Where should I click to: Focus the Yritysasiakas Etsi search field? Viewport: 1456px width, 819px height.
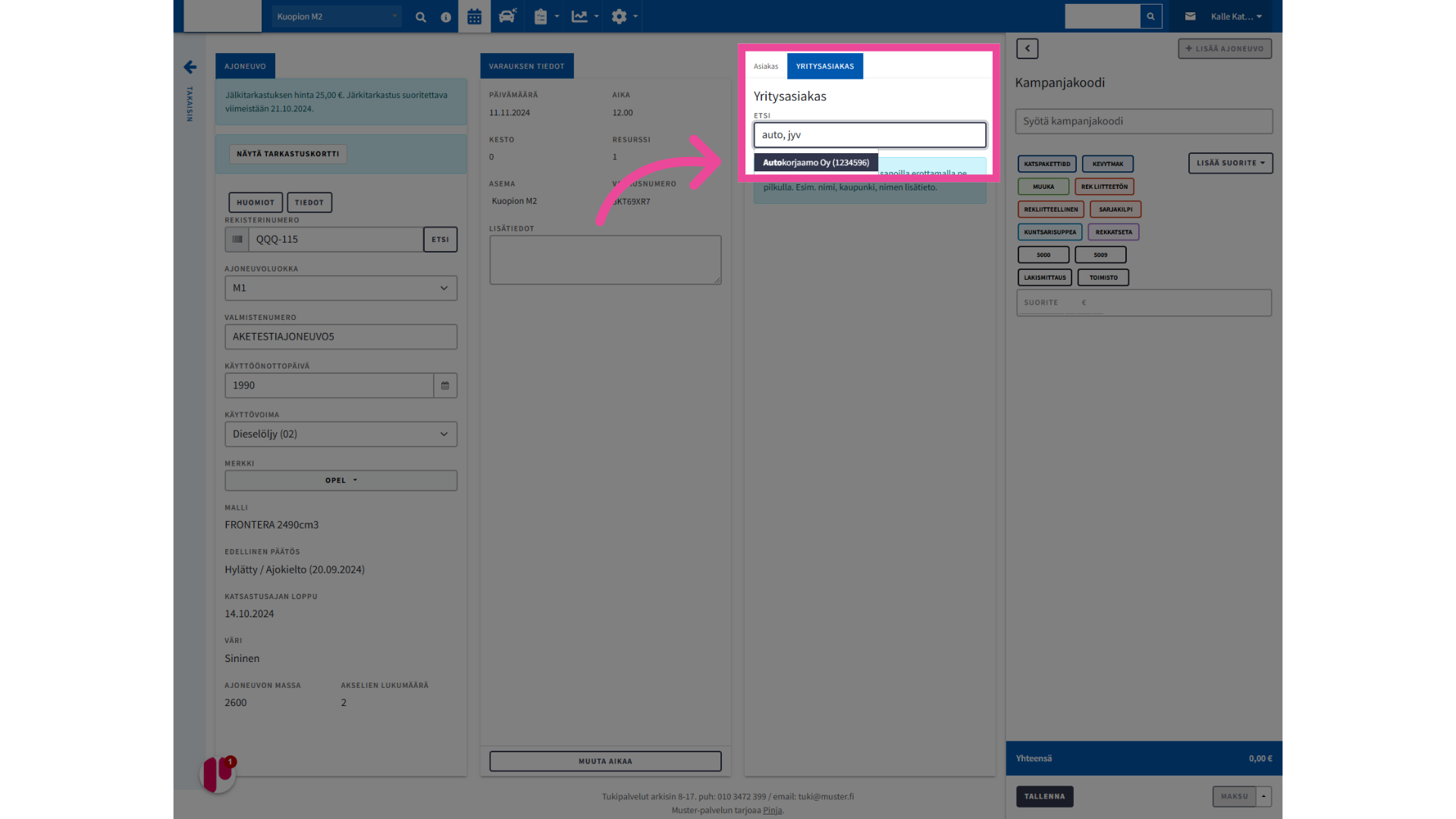[x=870, y=135]
